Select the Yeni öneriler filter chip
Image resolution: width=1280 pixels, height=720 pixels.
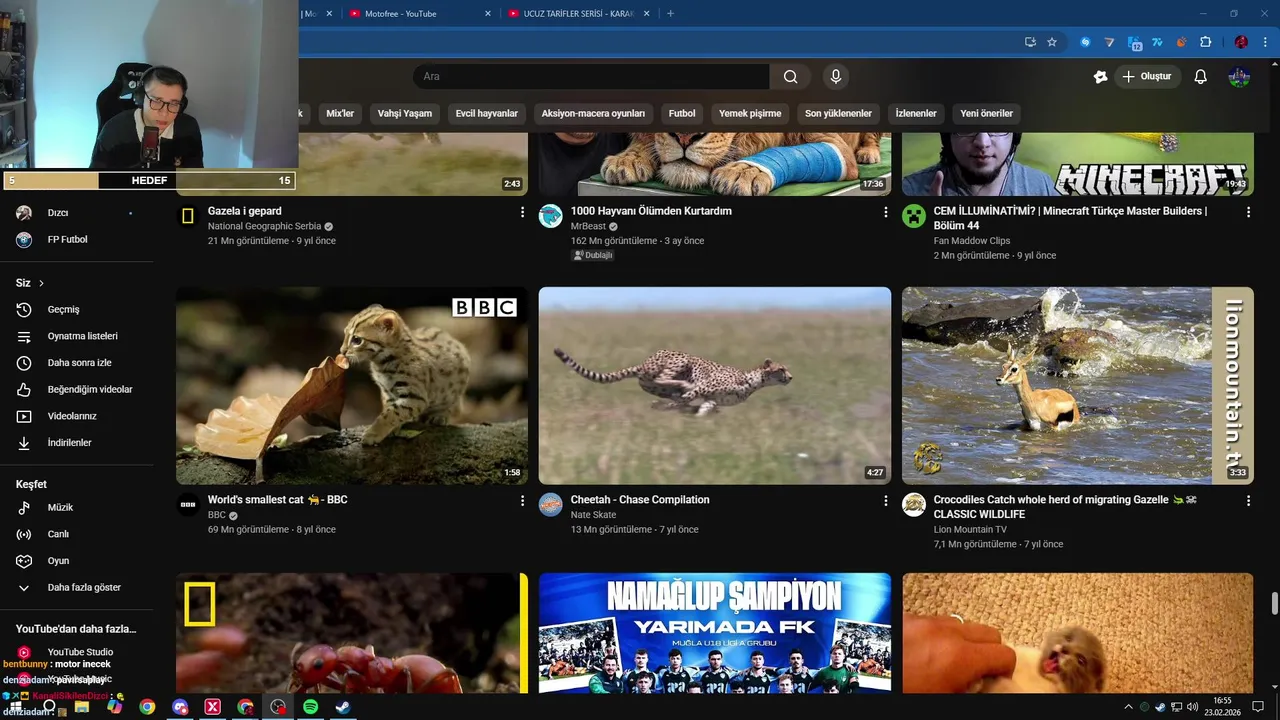click(x=986, y=113)
